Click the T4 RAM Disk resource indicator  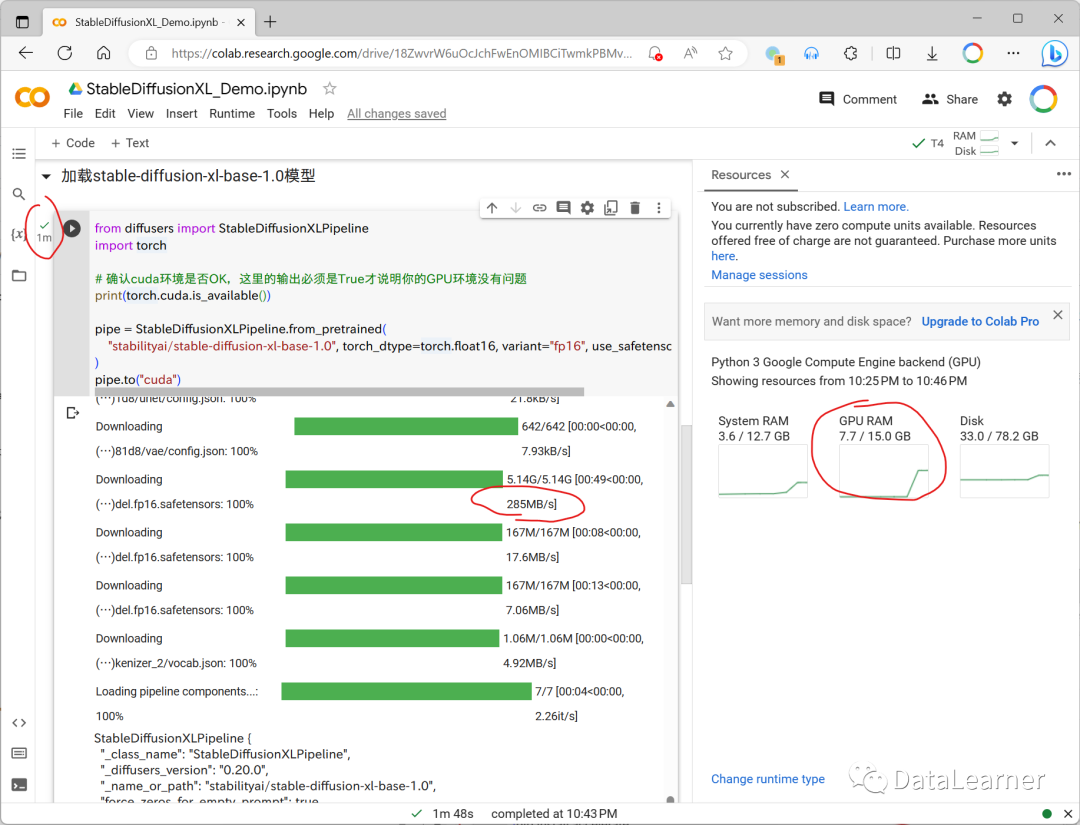click(x=955, y=143)
